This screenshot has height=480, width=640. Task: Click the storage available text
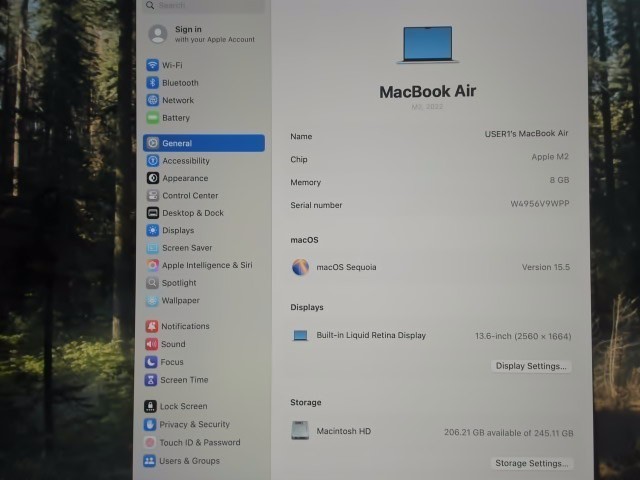(509, 433)
